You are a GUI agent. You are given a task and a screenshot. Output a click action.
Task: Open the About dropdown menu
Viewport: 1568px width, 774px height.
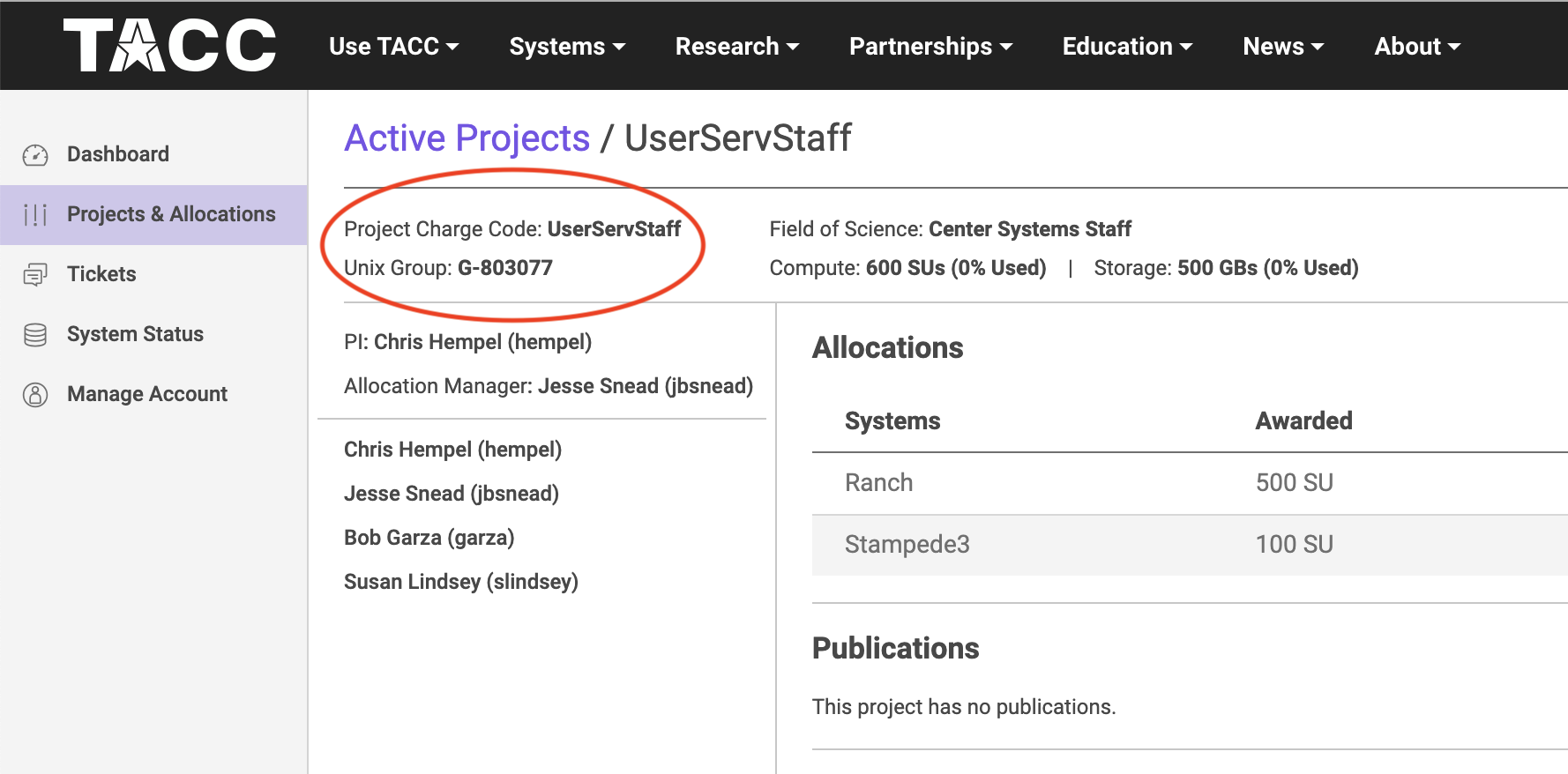(x=1417, y=46)
